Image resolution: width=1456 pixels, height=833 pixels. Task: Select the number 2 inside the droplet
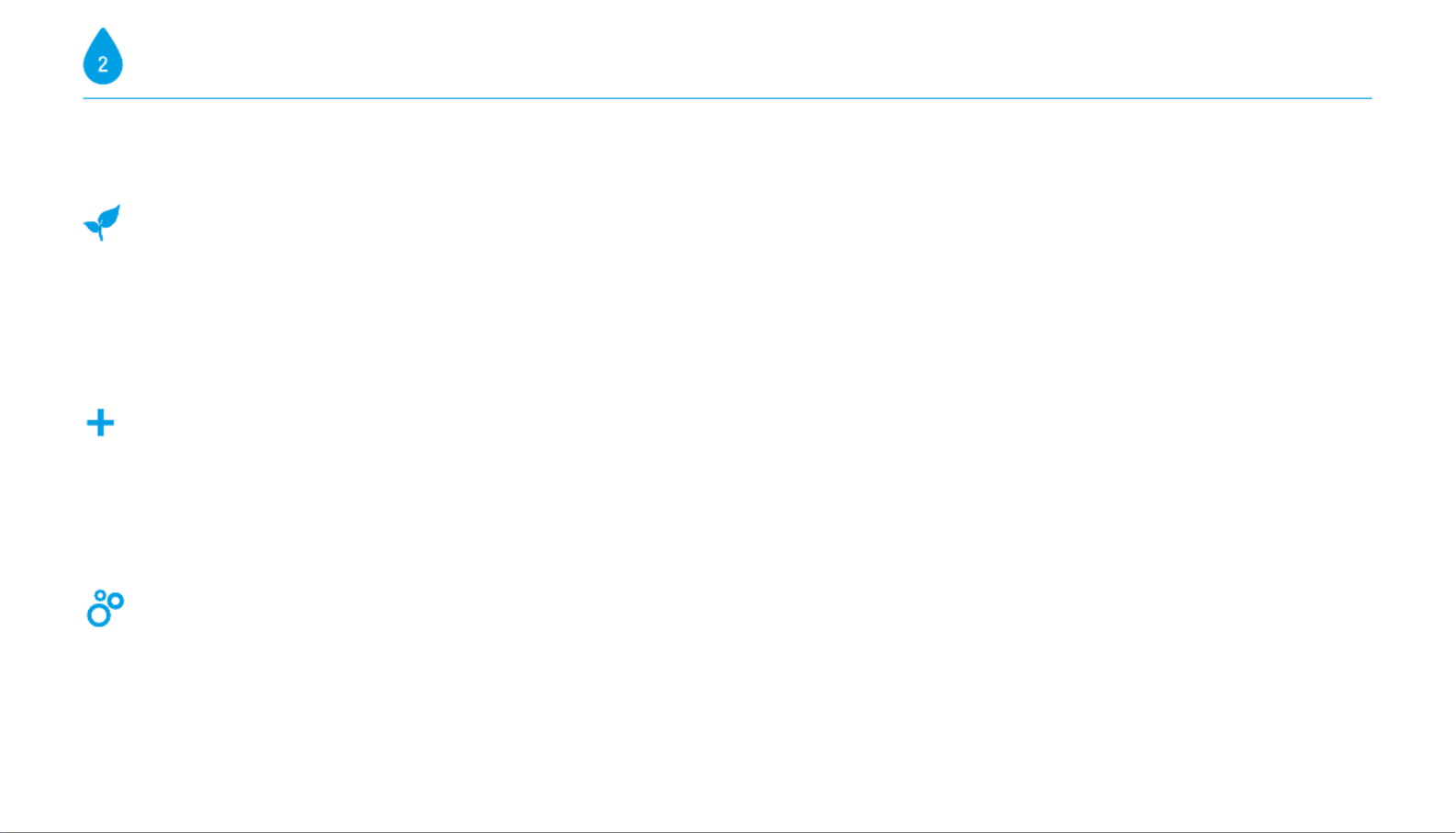tap(103, 65)
